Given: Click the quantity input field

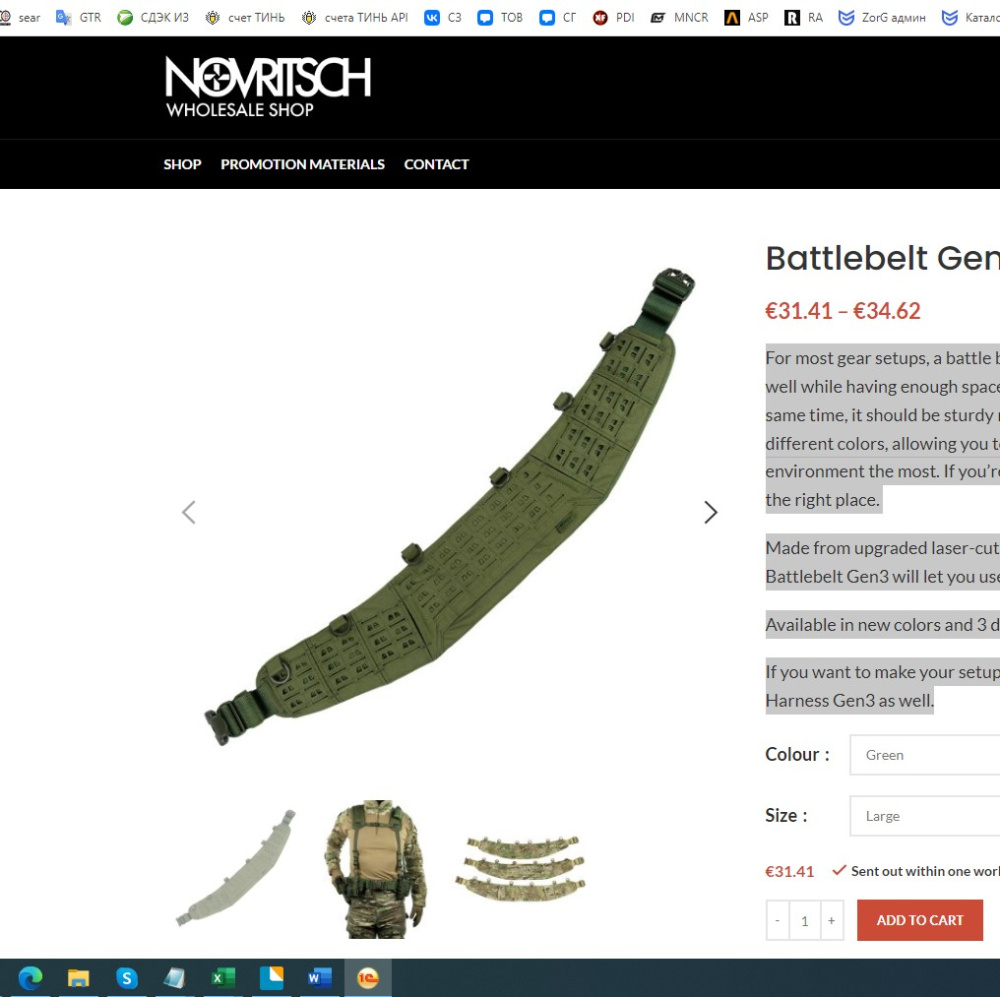Looking at the screenshot, I should click(805, 920).
